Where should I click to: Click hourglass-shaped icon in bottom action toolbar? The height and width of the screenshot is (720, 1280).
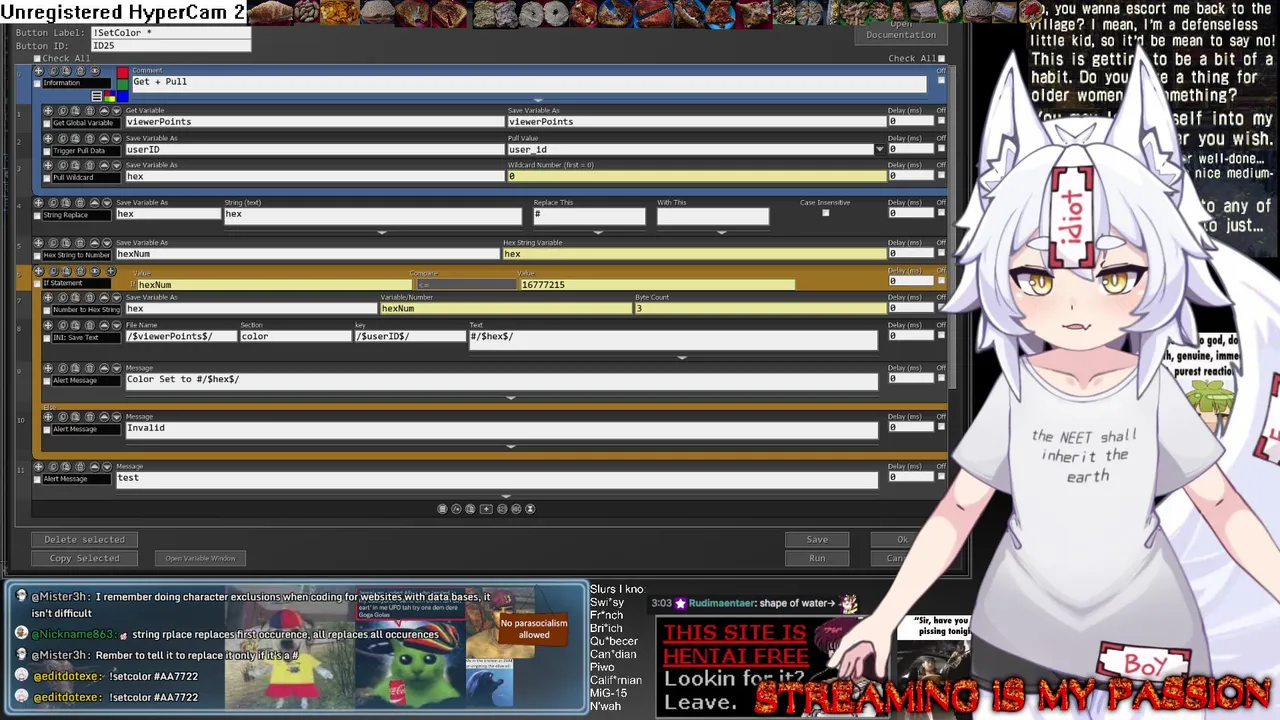coord(530,509)
